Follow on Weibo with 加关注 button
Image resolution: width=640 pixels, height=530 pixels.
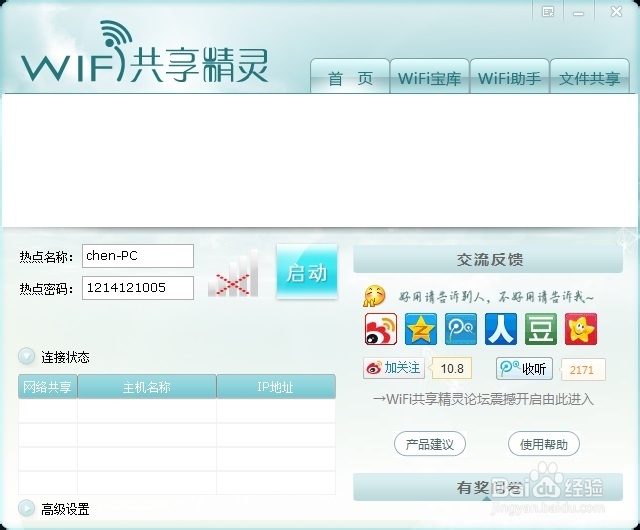tap(393, 368)
